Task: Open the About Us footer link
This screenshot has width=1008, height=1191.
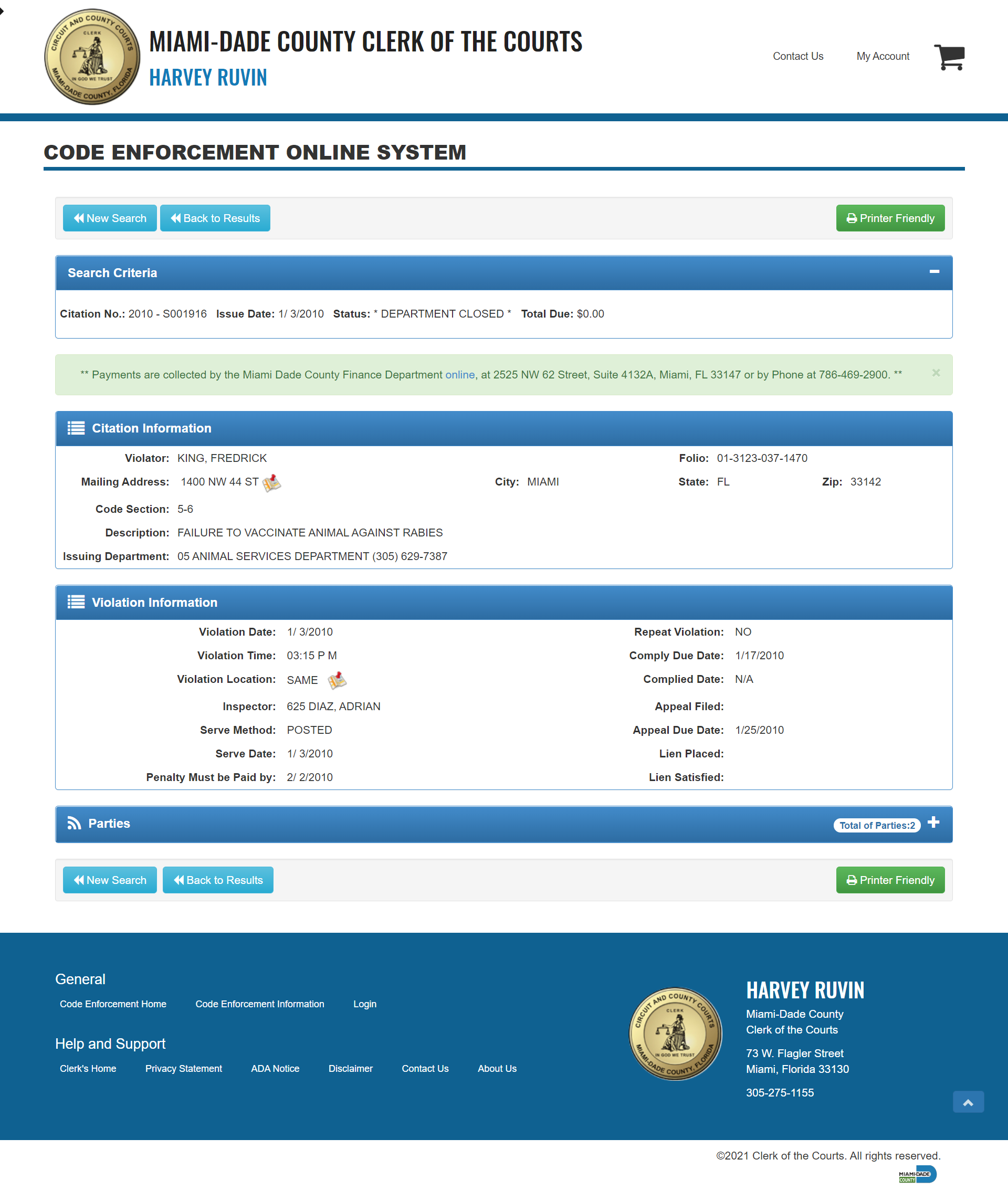Action: (497, 1069)
